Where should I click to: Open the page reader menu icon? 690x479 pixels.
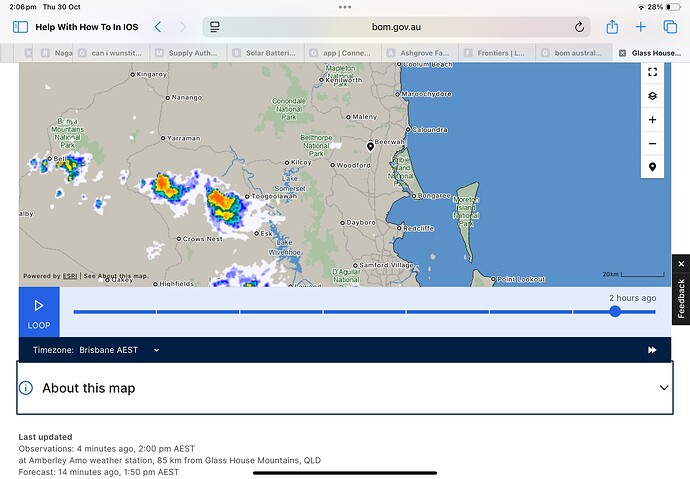214,27
